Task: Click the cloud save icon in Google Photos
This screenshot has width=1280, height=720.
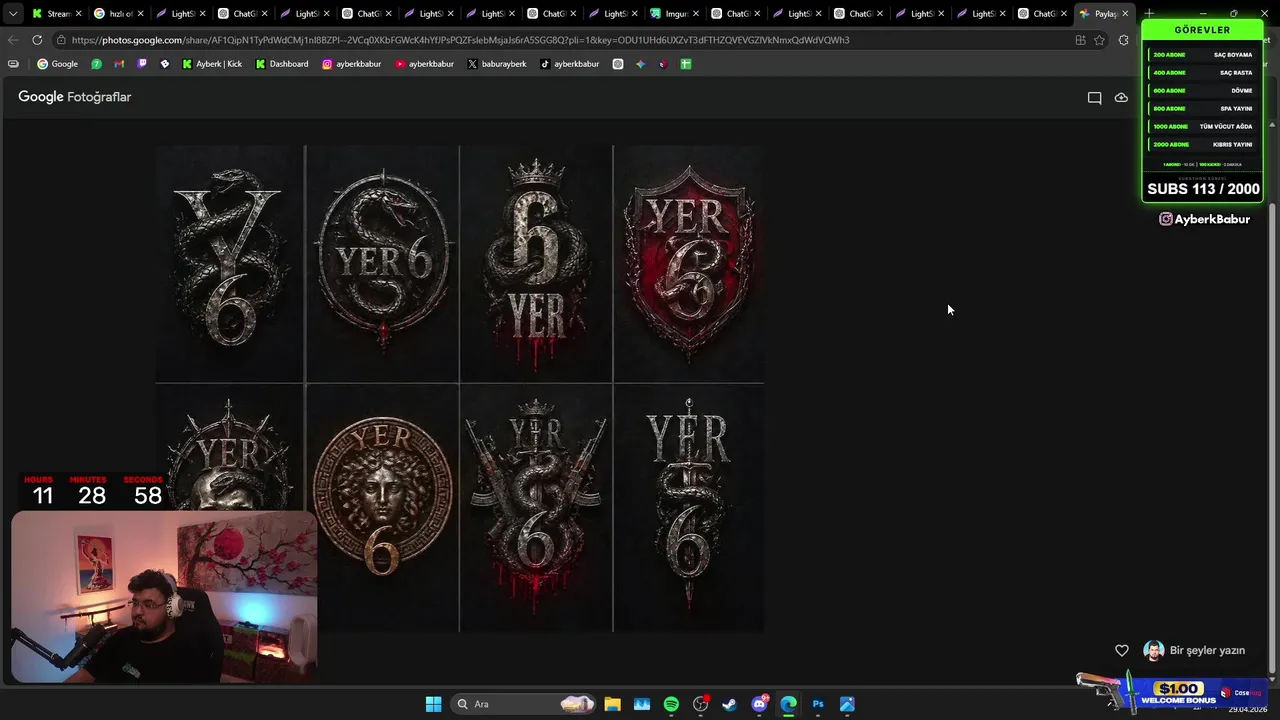Action: 1121,98
